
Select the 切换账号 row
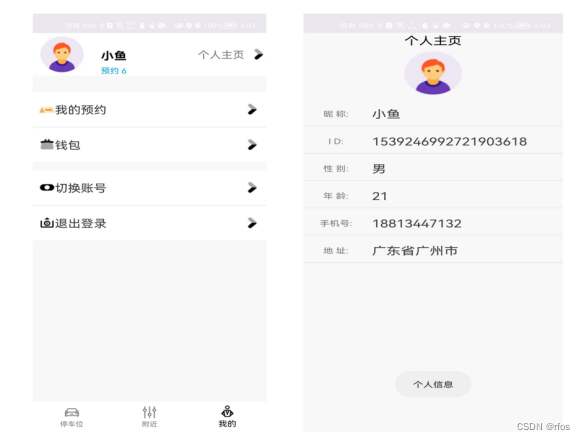click(149, 188)
